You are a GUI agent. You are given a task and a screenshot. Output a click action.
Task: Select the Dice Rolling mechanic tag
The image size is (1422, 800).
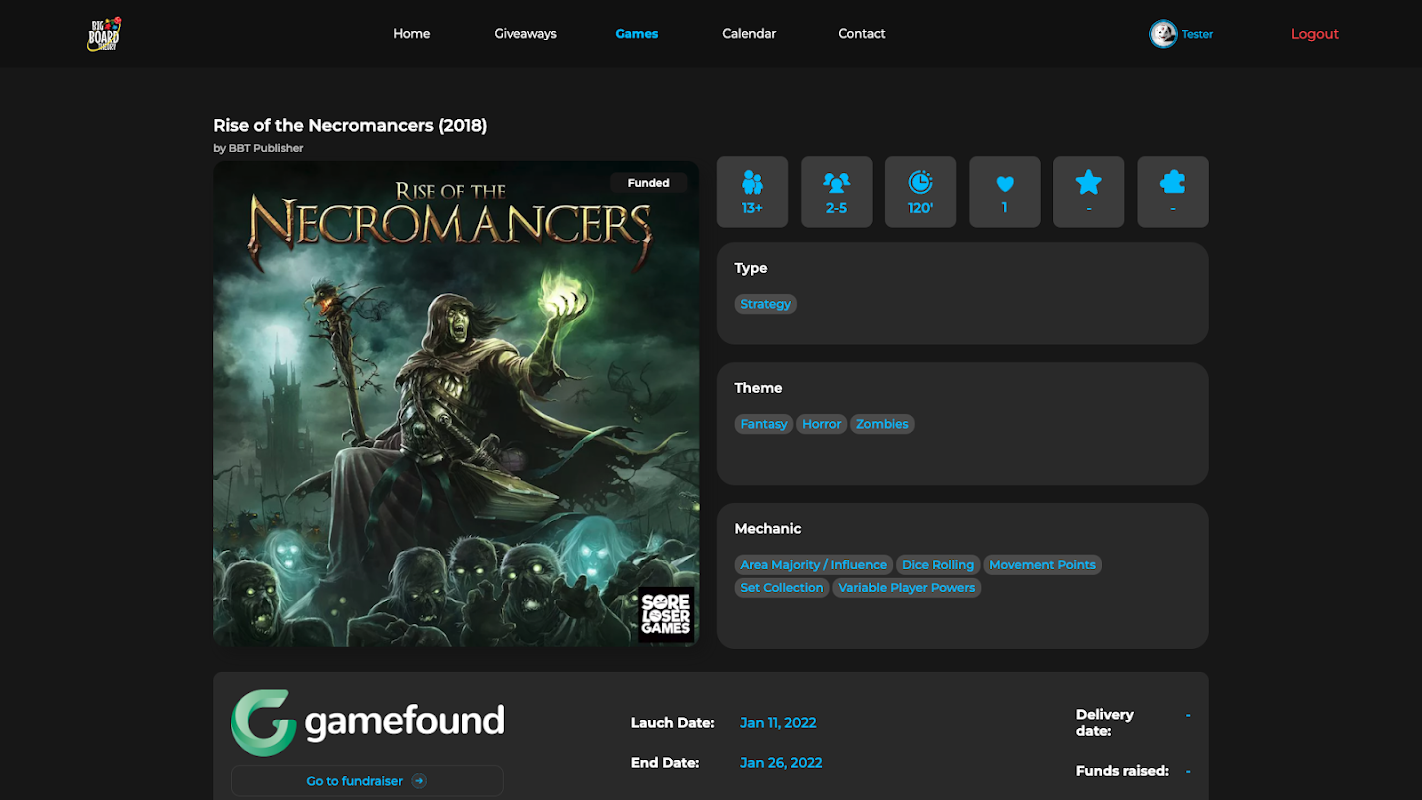click(938, 565)
